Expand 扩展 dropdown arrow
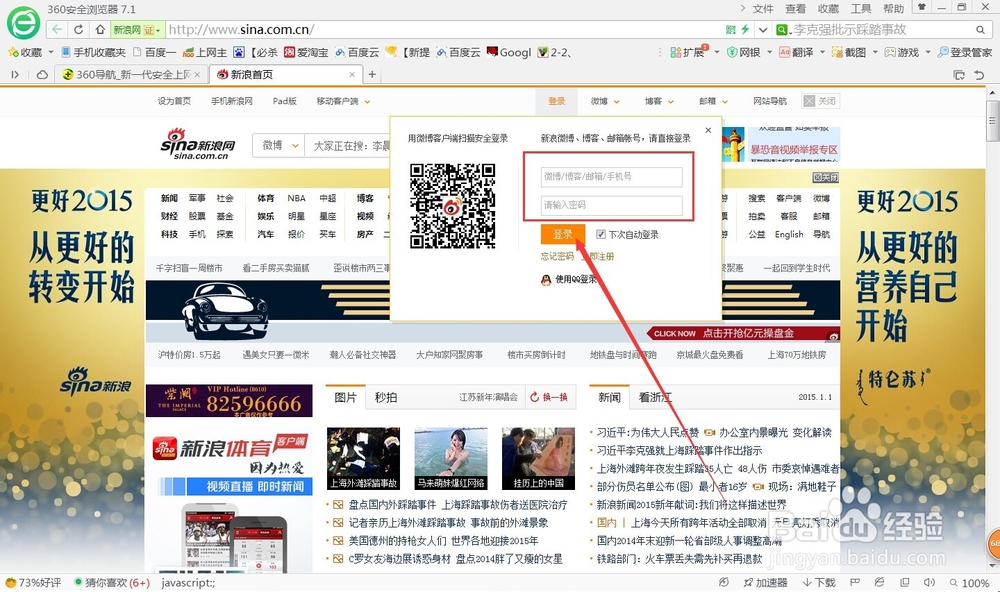The width and height of the screenshot is (1000, 592). (717, 52)
